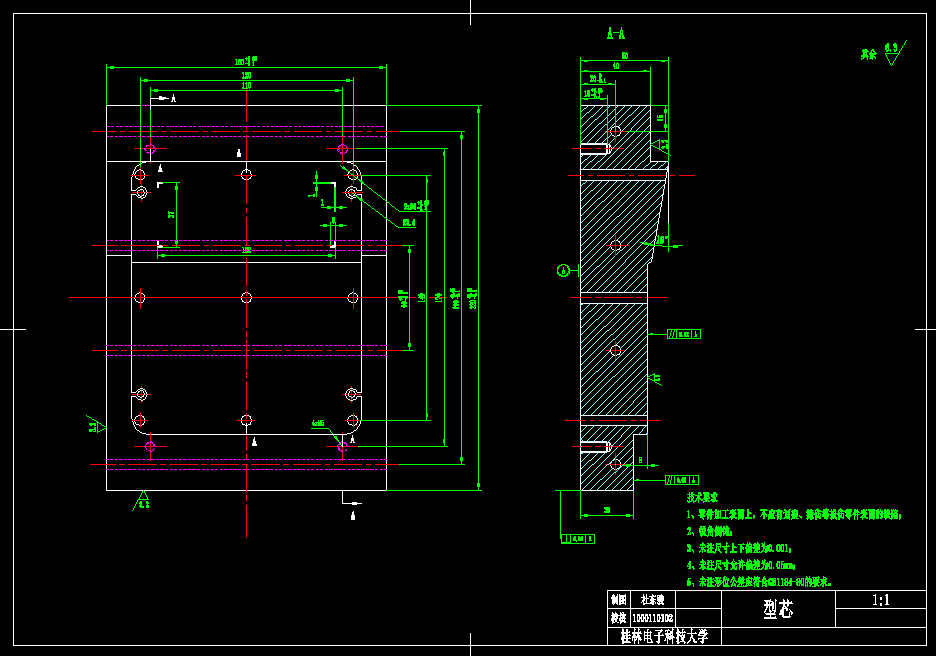Select section arrow "A" below the plan view
Screen dimensions: 936x656
[x=353, y=516]
